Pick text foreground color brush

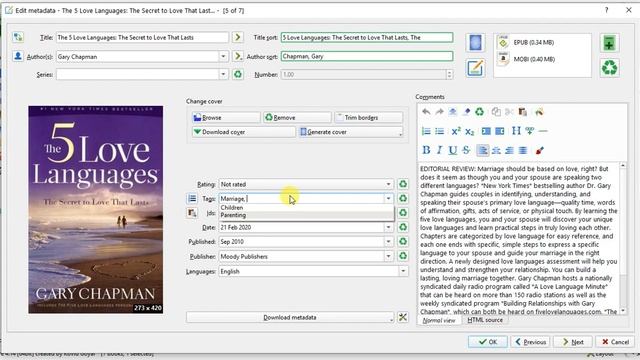(540, 150)
